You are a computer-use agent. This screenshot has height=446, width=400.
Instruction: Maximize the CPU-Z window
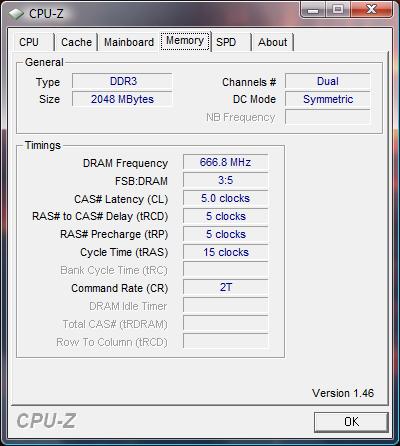click(338, 9)
